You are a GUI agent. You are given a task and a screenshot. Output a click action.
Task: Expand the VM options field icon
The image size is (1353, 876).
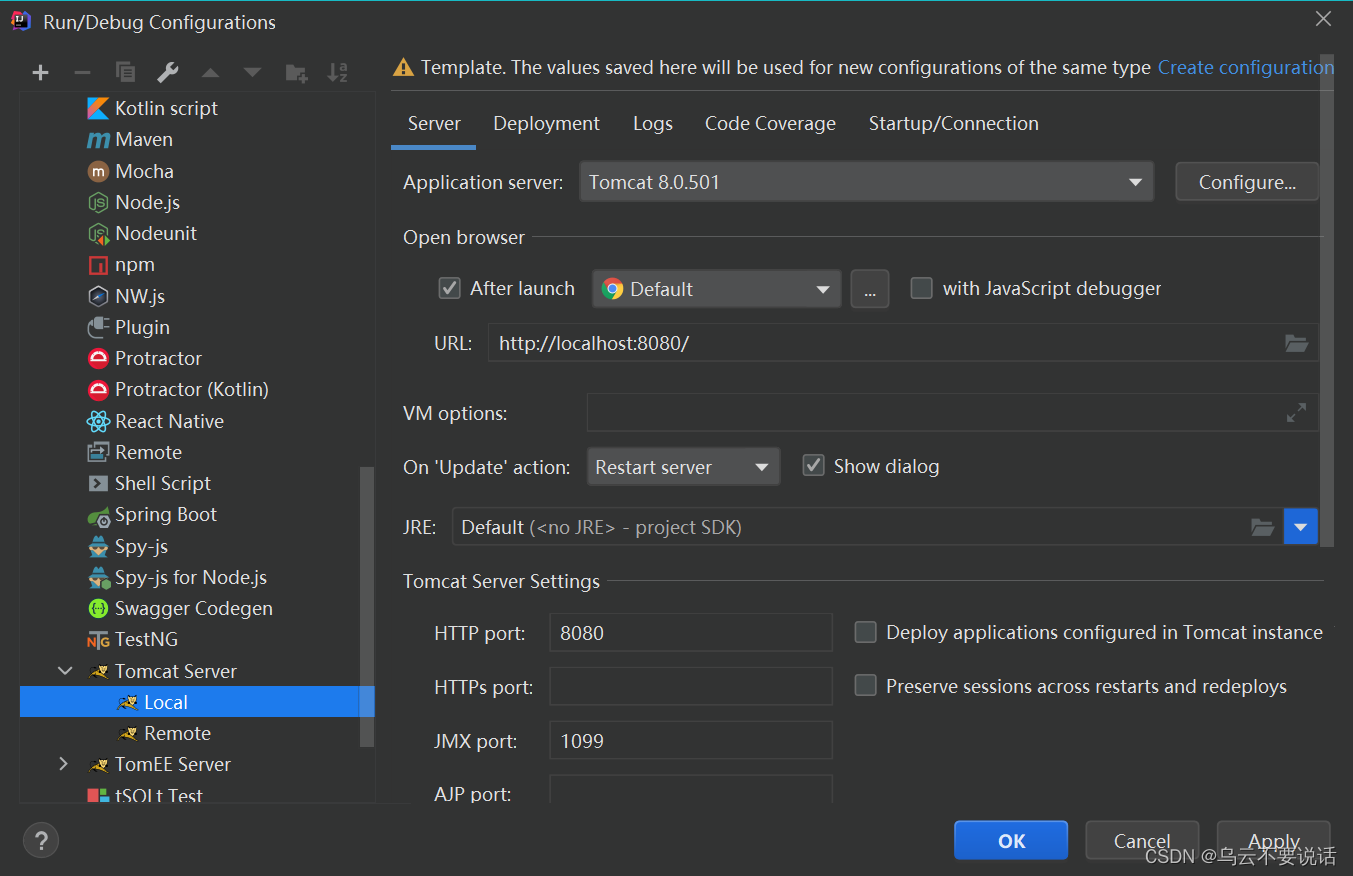click(1296, 412)
